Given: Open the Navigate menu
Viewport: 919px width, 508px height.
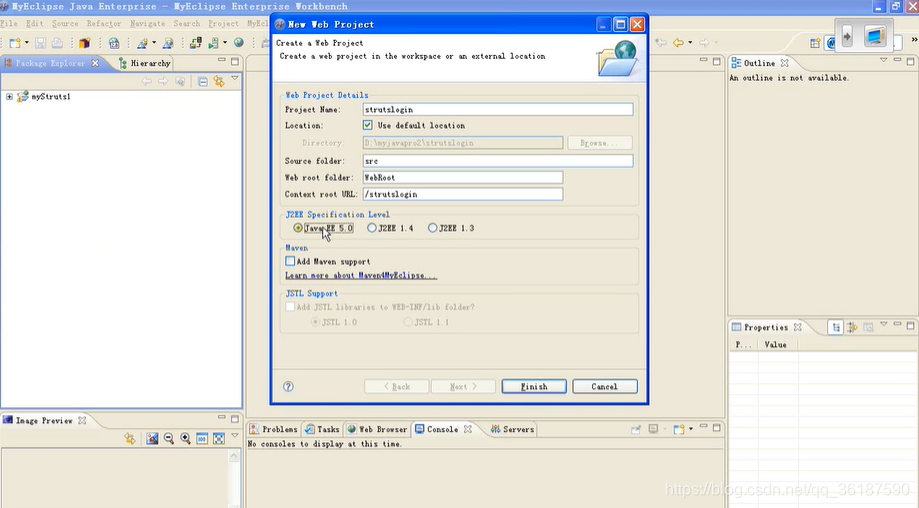Looking at the screenshot, I should 148,23.
